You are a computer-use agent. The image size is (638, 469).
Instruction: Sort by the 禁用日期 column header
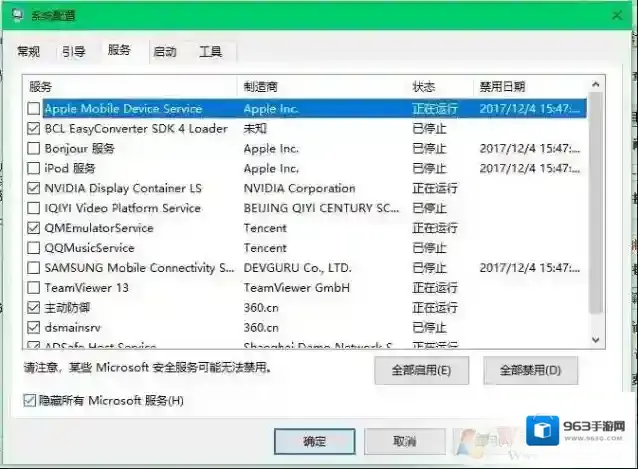coord(531,87)
